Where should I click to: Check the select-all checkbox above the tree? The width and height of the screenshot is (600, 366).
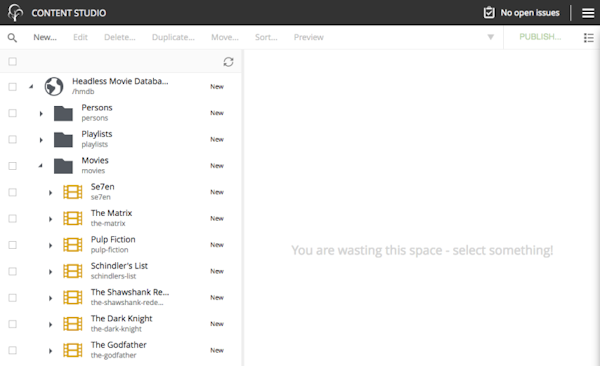tap(13, 61)
